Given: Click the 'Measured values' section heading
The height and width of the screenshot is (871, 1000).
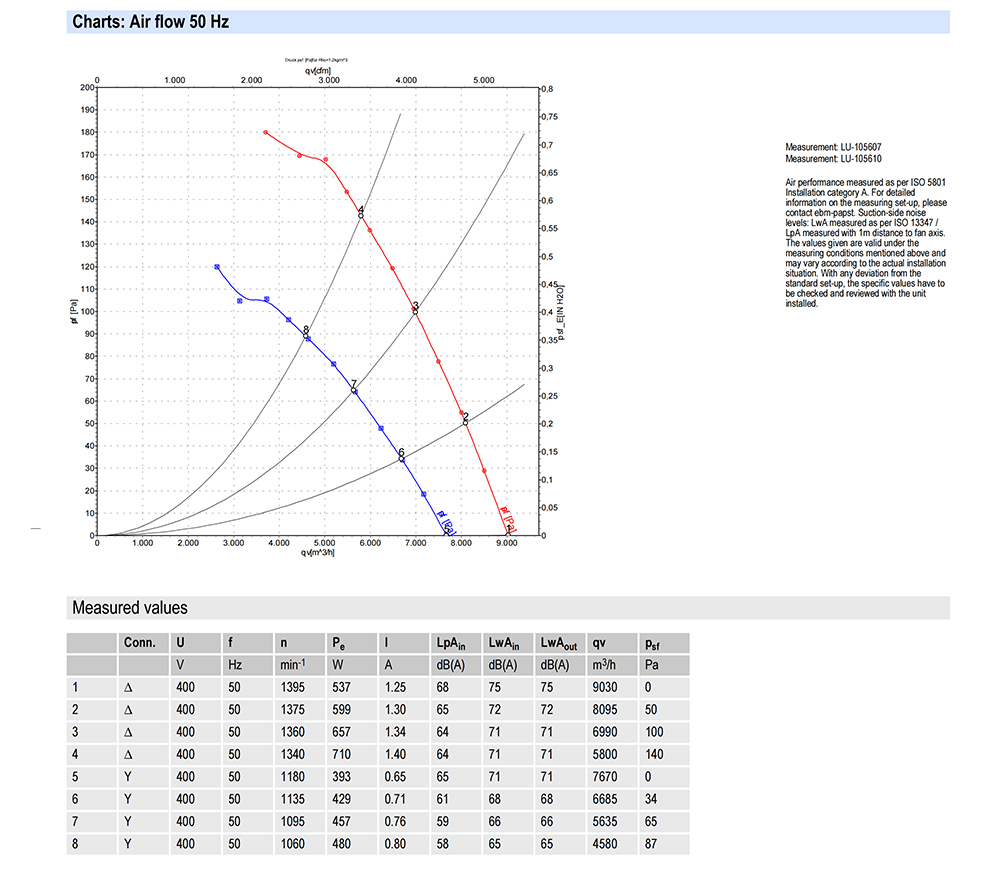Looking at the screenshot, I should tap(130, 608).
